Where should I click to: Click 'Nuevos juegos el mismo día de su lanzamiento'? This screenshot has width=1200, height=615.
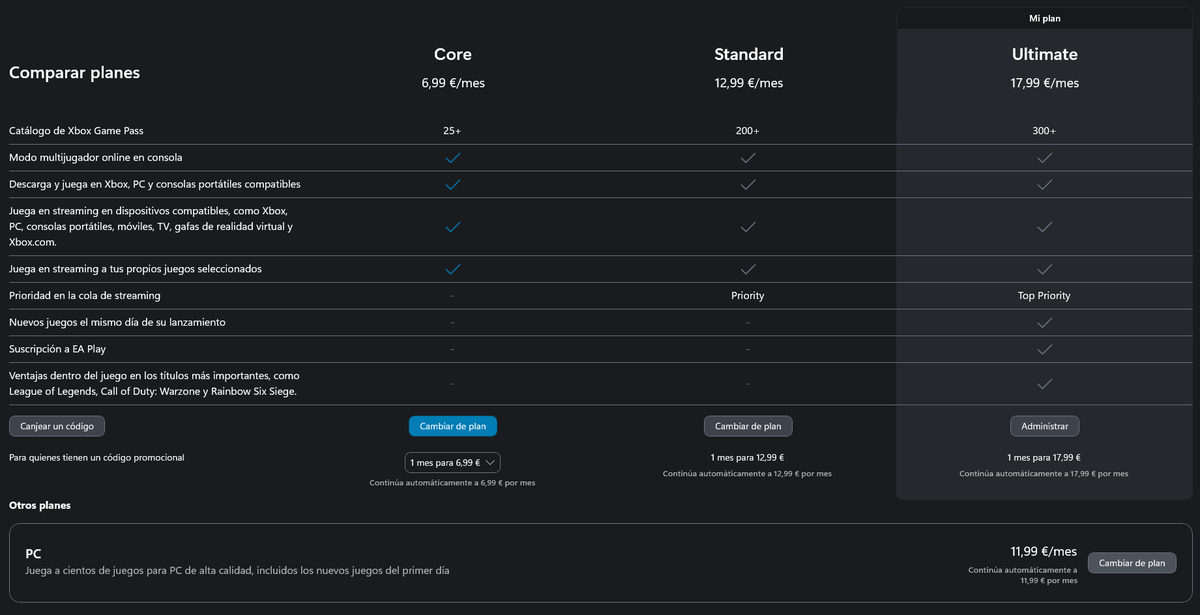[x=117, y=323]
